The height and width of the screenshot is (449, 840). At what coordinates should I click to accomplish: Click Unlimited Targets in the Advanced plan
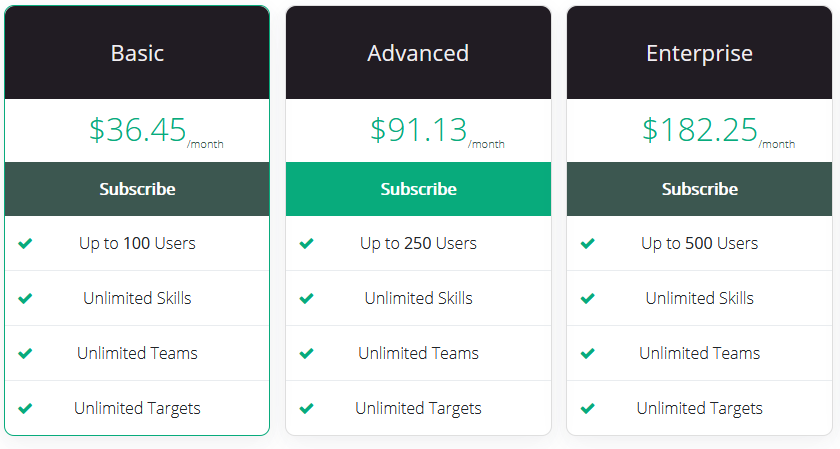(418, 408)
